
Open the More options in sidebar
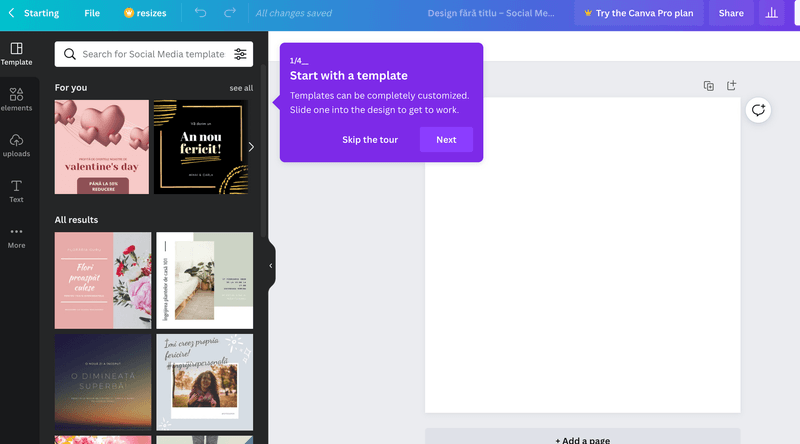(16, 237)
